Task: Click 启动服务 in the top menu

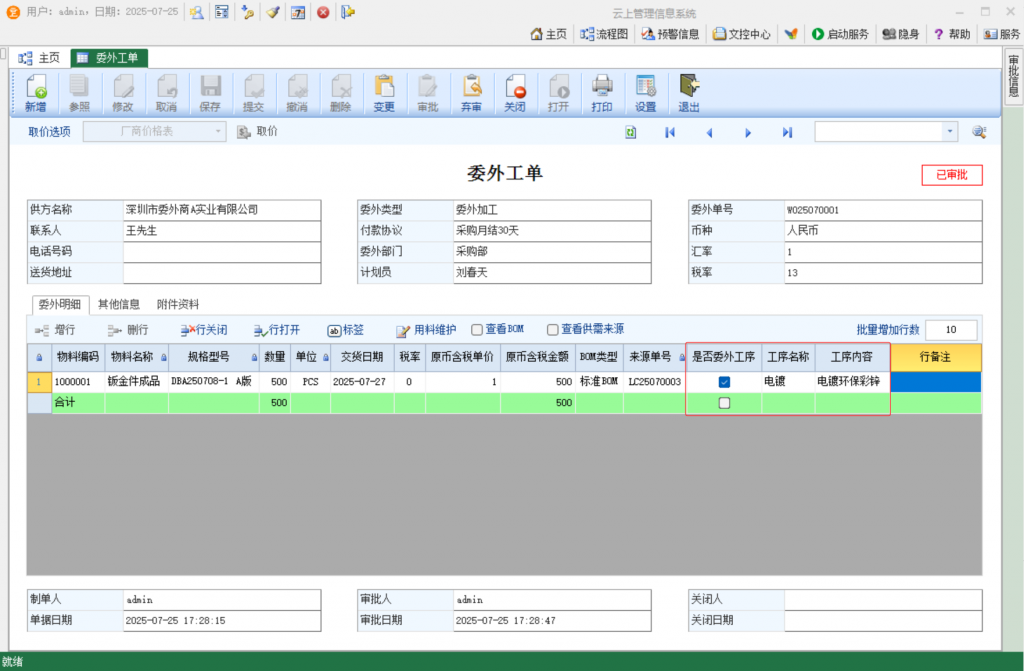Action: click(840, 34)
